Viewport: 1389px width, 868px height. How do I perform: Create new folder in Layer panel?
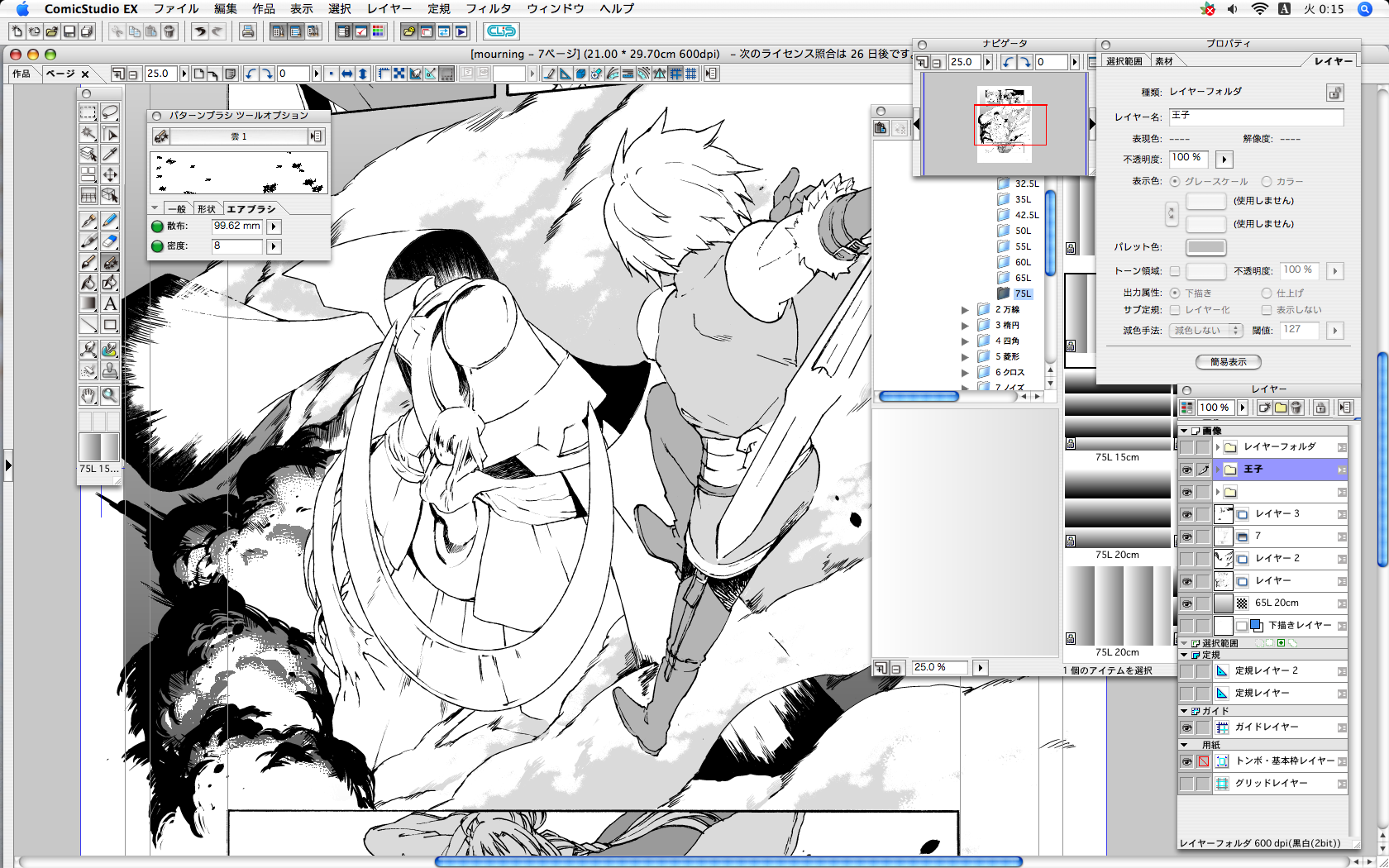point(1281,408)
